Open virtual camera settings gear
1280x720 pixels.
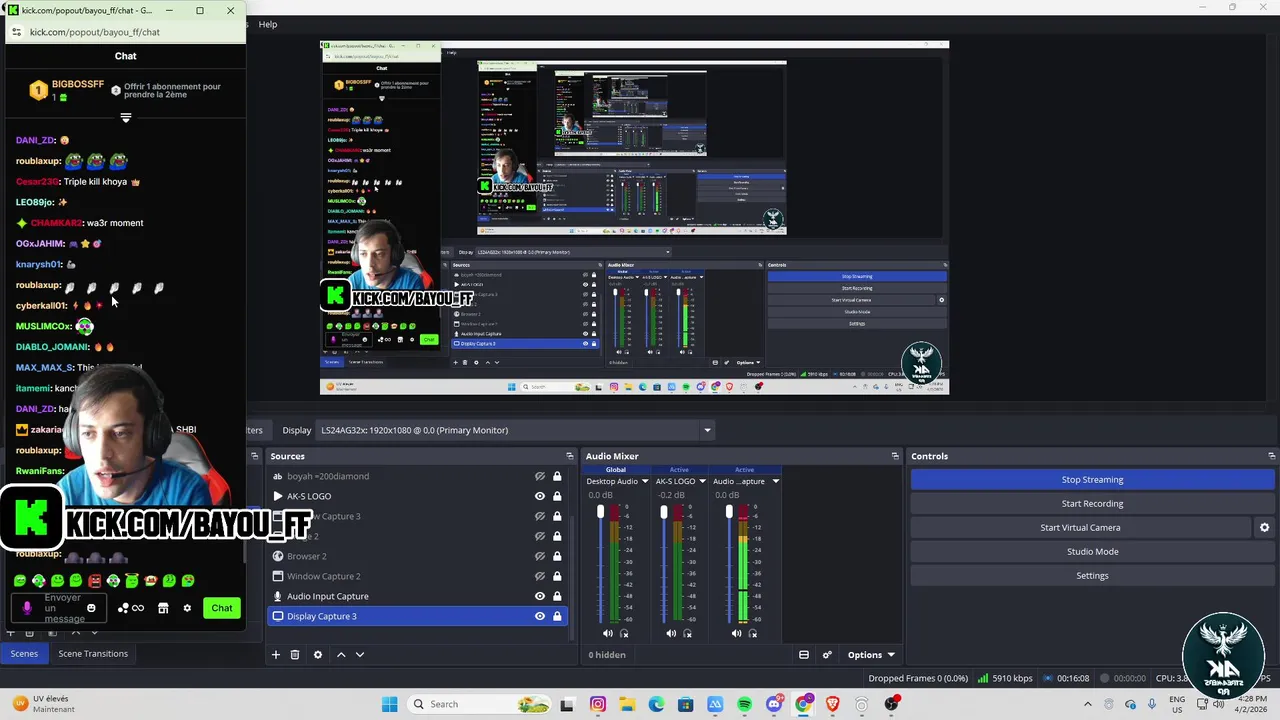[x=1264, y=528]
